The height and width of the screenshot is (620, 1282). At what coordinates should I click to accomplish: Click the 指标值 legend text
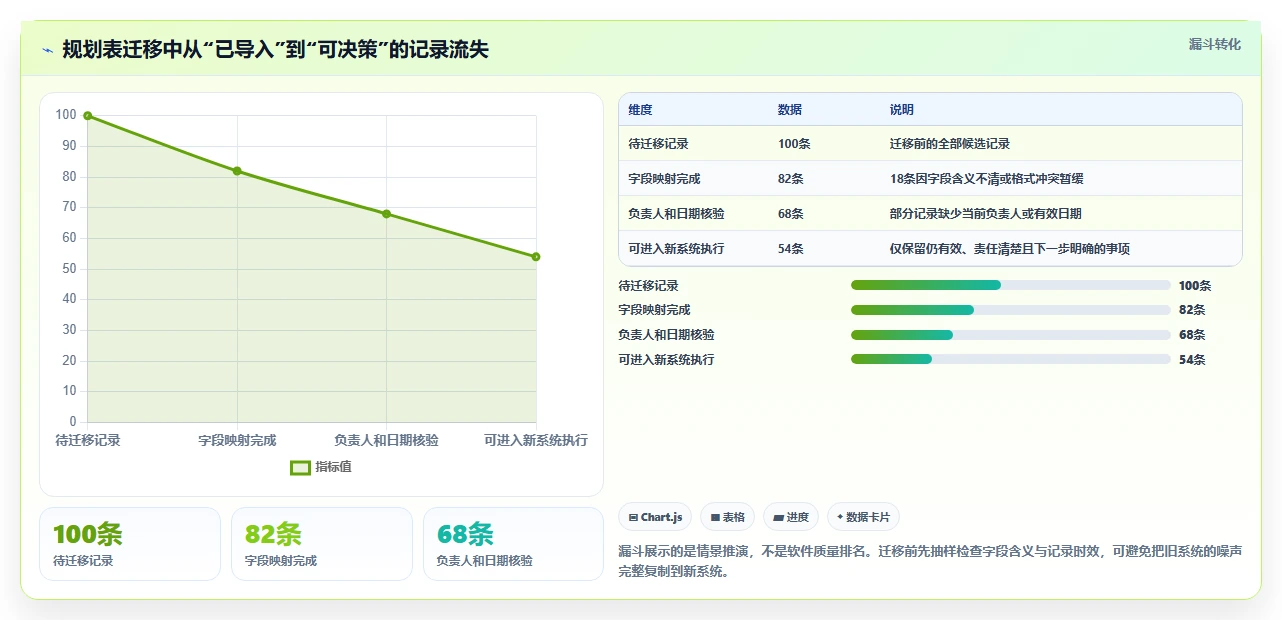334,467
